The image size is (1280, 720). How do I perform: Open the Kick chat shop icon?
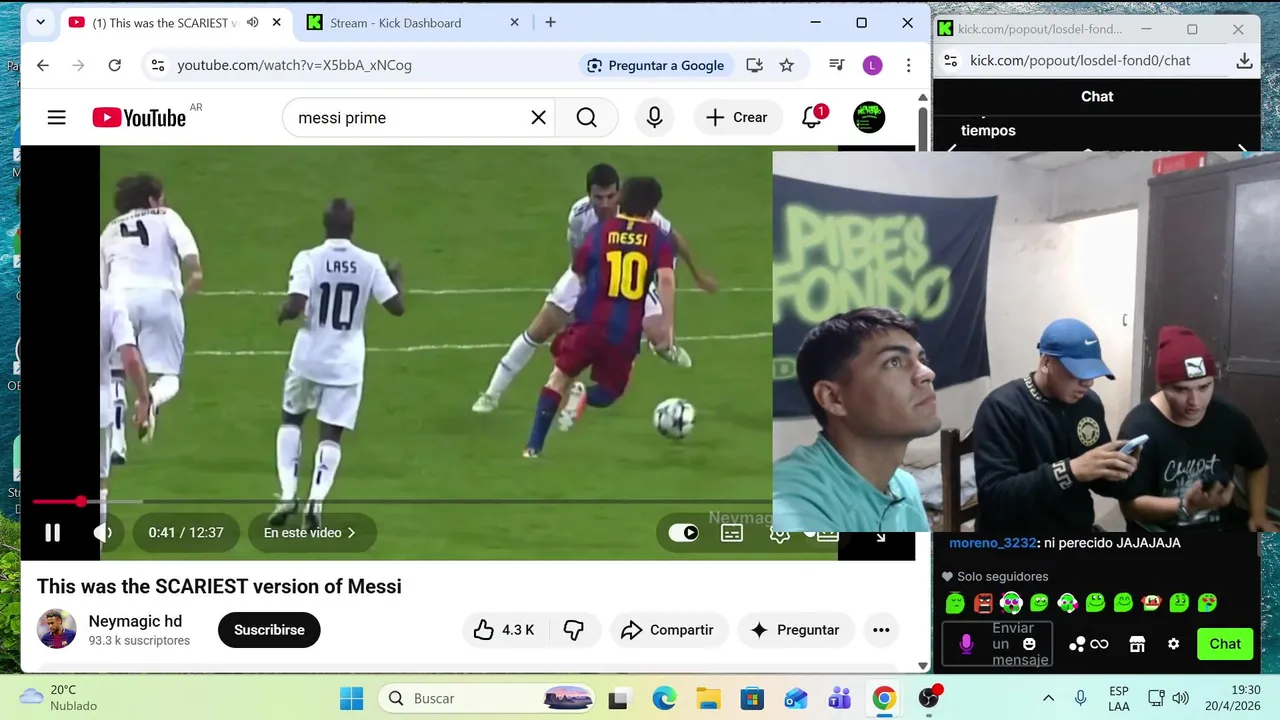click(1137, 644)
